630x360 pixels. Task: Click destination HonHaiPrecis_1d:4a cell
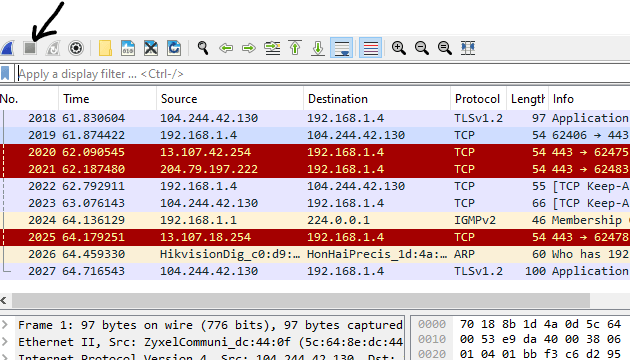[x=377, y=254]
